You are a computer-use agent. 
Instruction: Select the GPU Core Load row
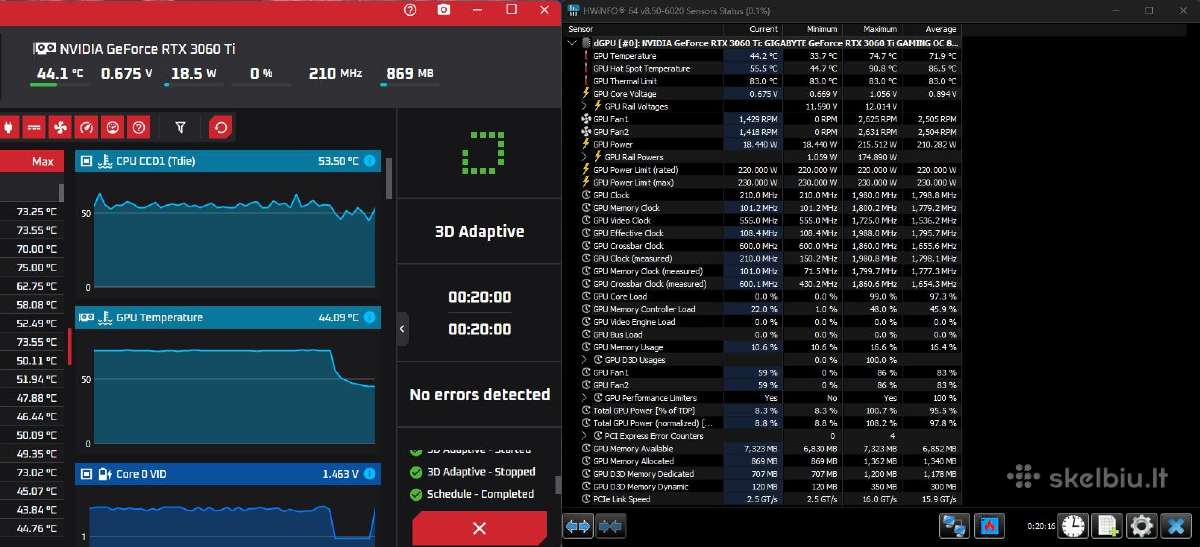click(765, 296)
